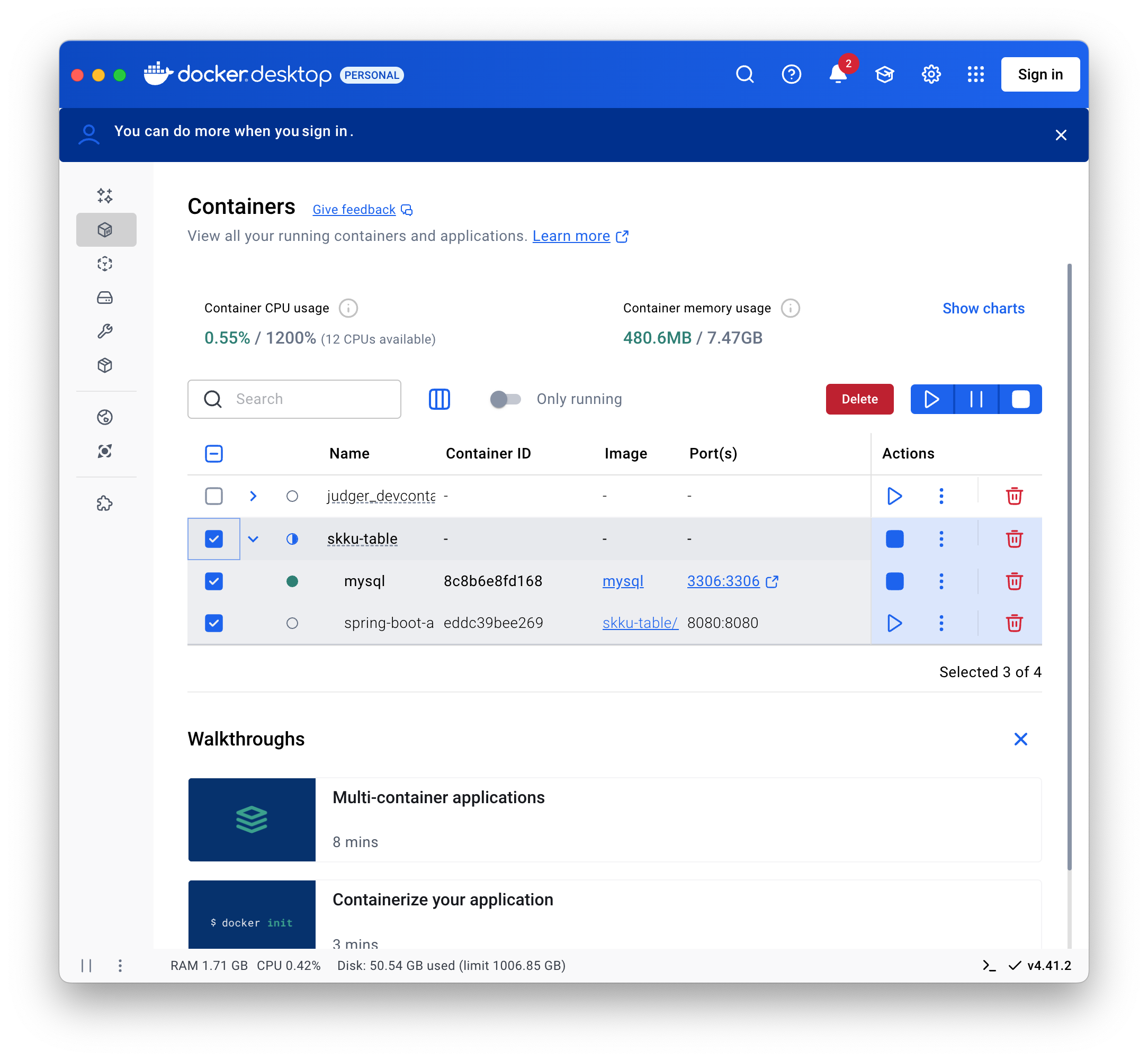Click the red Delete button
The width and height of the screenshot is (1148, 1061).
pyautogui.click(x=859, y=399)
